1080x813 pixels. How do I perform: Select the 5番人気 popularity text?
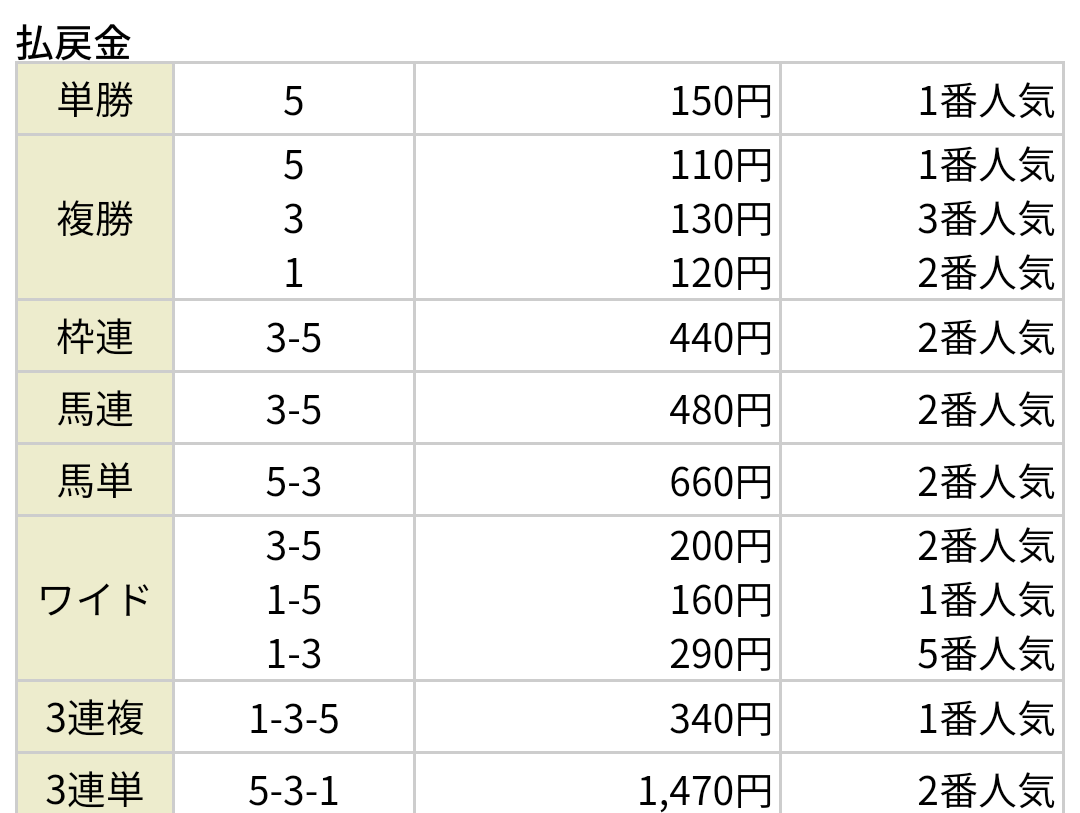pos(986,654)
